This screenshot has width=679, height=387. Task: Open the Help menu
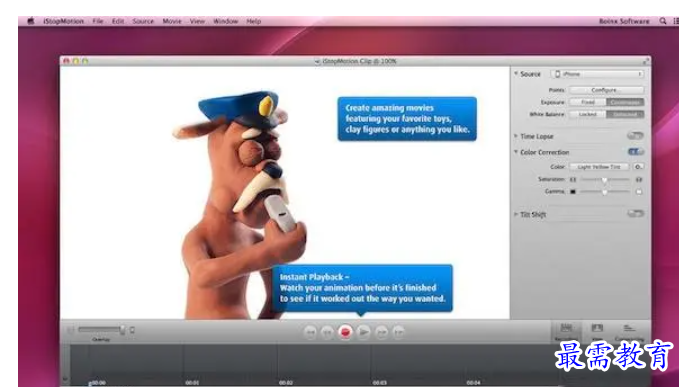pos(254,21)
